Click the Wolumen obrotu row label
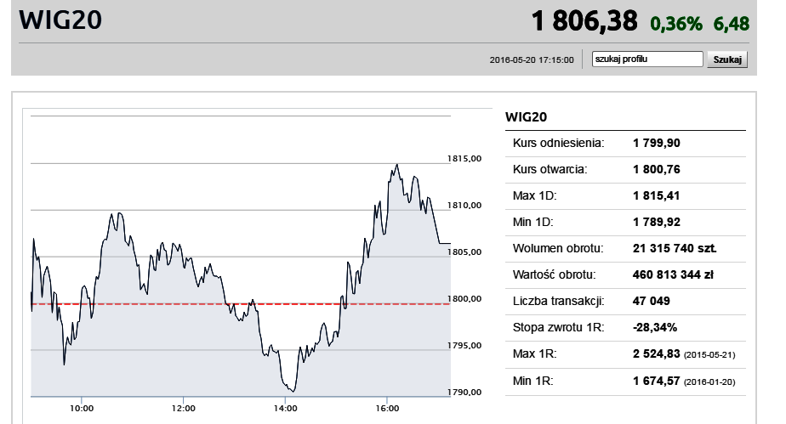 tap(556, 248)
